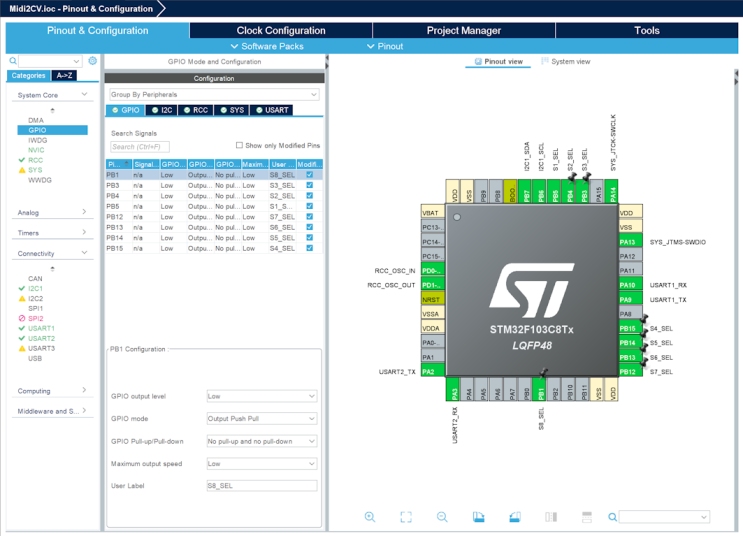Open the GPIO mode dropdown
743x536 pixels.
pyautogui.click(x=262, y=419)
